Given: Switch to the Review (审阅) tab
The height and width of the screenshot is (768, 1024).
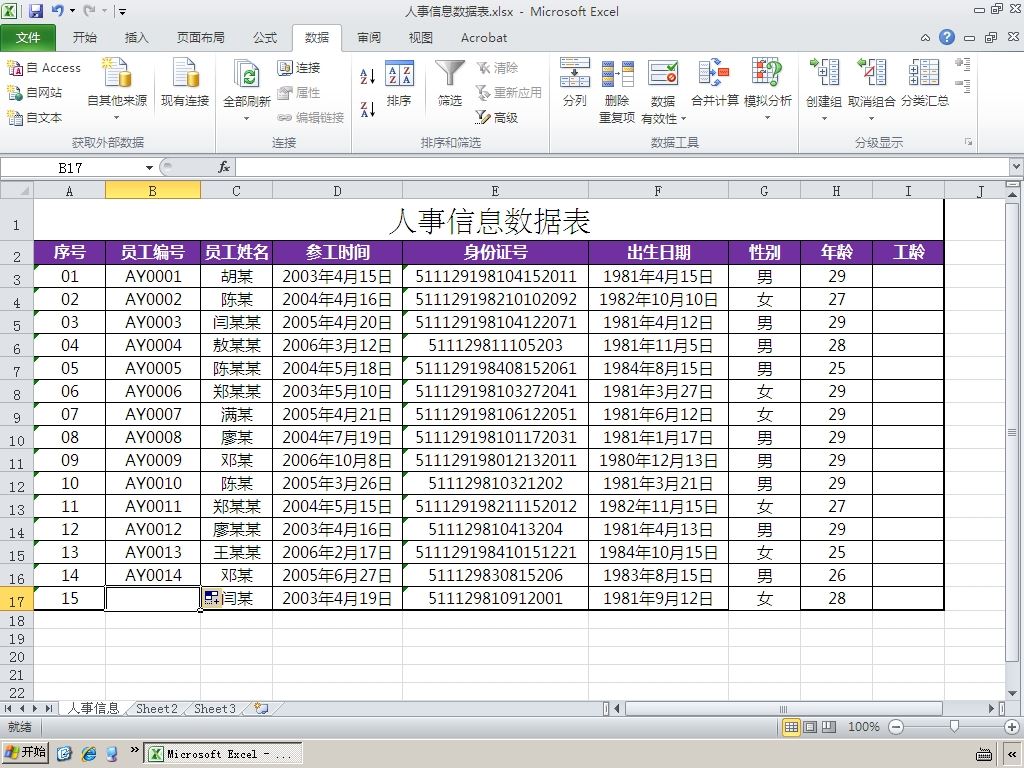Looking at the screenshot, I should pos(369,38).
